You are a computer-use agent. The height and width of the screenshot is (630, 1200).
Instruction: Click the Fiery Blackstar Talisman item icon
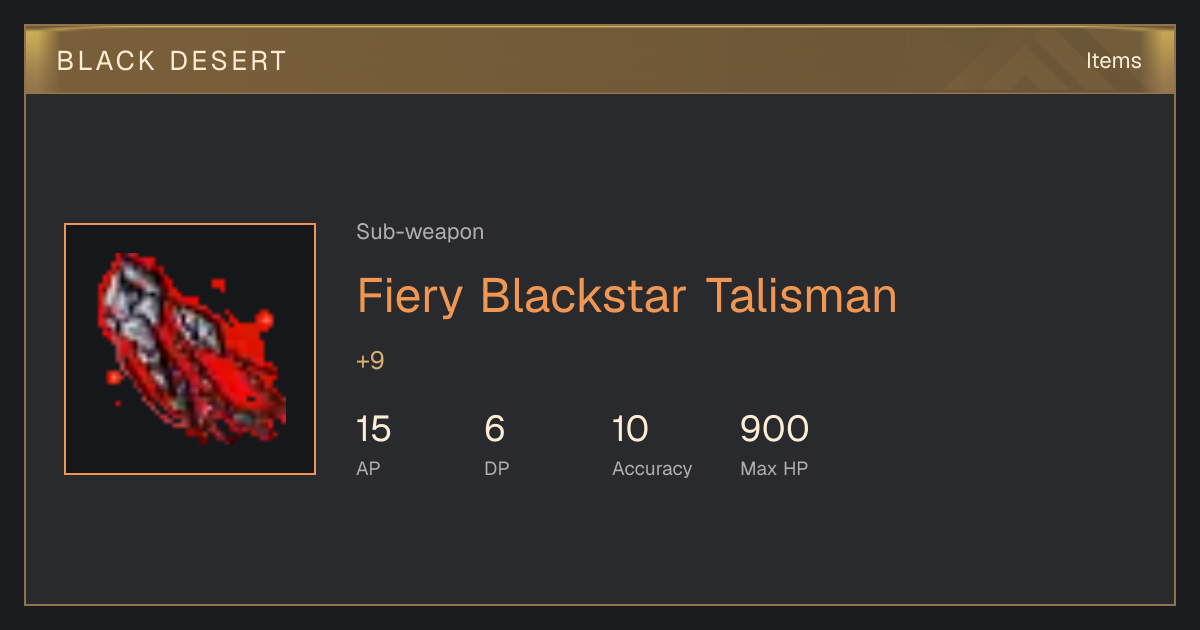pyautogui.click(x=190, y=349)
